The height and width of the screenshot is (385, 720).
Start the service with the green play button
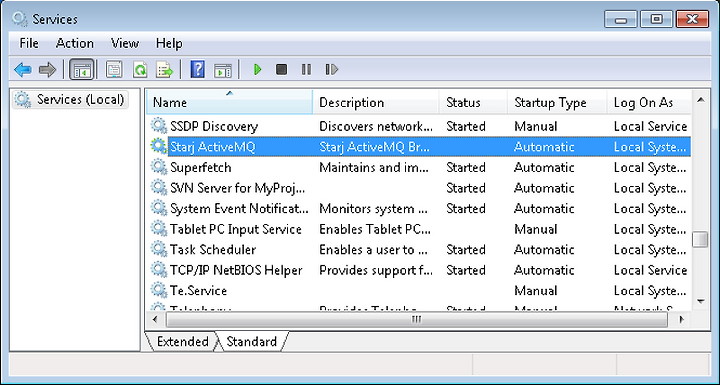pos(258,70)
